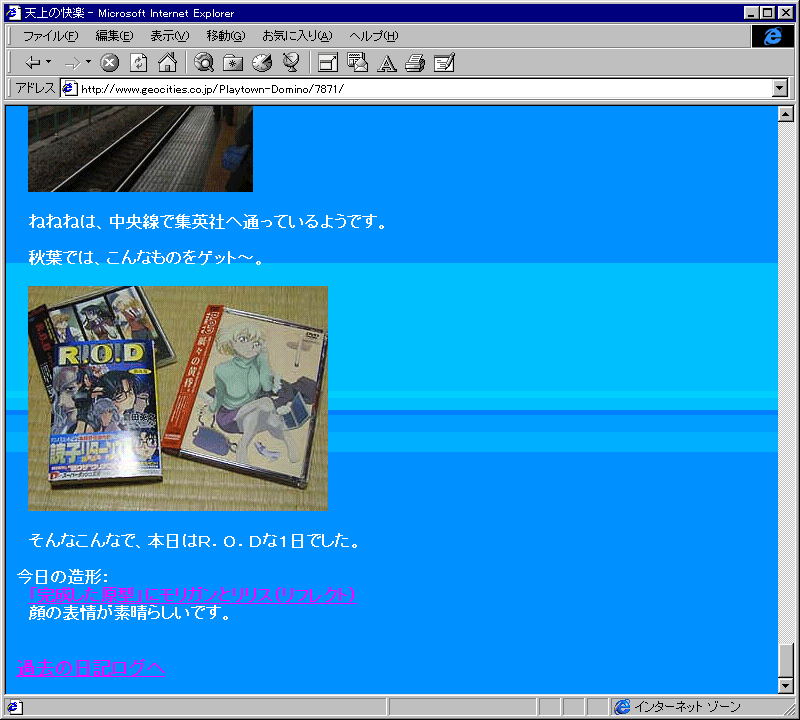Open the History toolbar icon
This screenshot has height=720, width=800.
pyautogui.click(x=262, y=63)
